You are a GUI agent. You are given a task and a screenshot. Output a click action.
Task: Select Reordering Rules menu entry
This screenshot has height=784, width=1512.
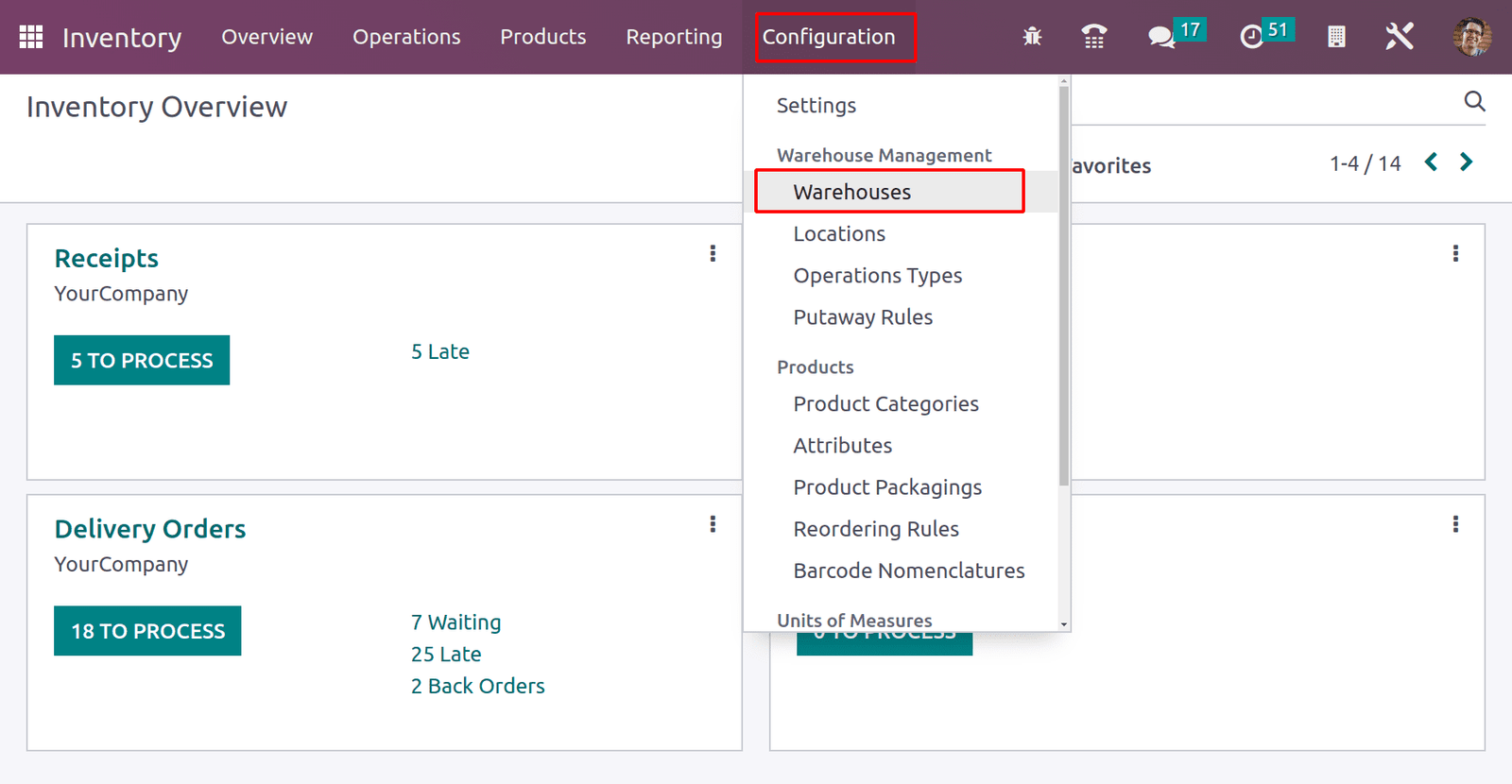click(876, 529)
